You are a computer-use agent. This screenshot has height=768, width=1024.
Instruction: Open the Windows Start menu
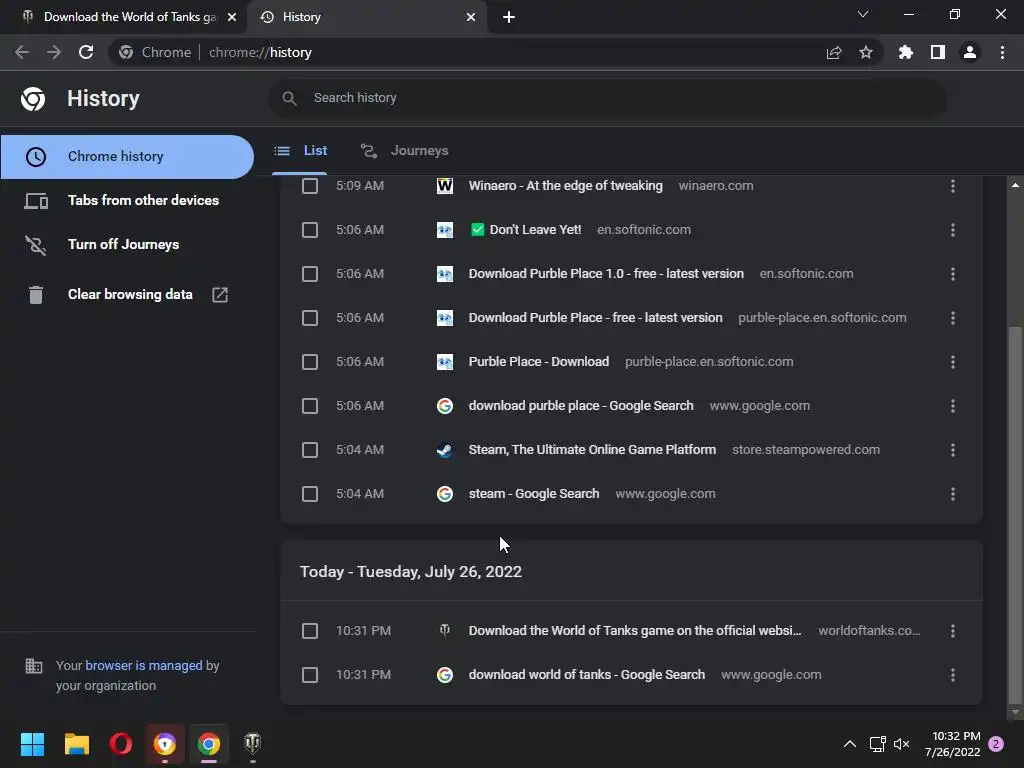[32, 744]
